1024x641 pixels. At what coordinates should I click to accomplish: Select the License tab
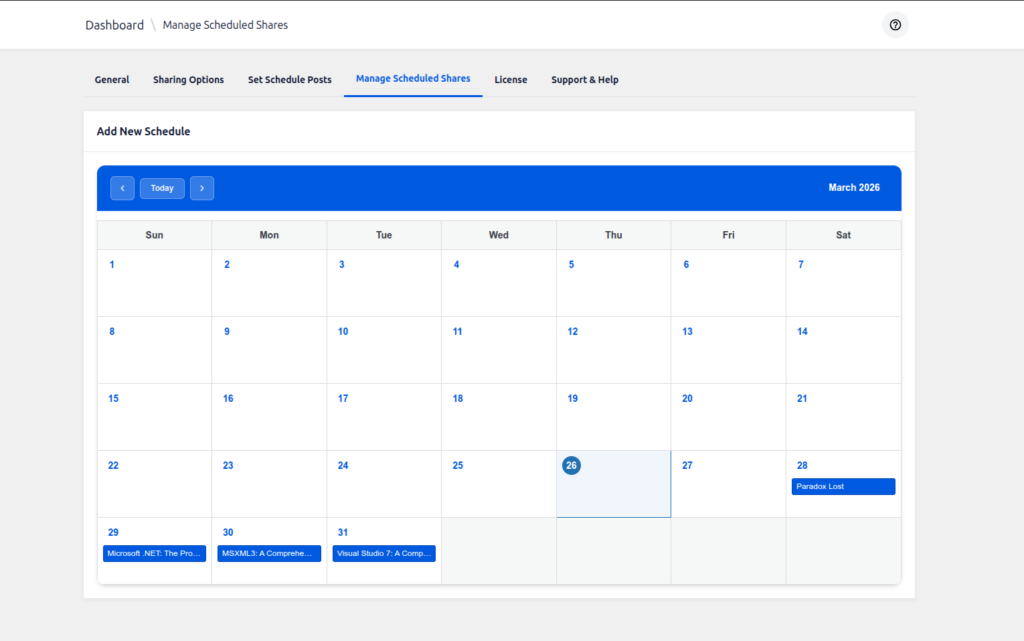click(510, 80)
